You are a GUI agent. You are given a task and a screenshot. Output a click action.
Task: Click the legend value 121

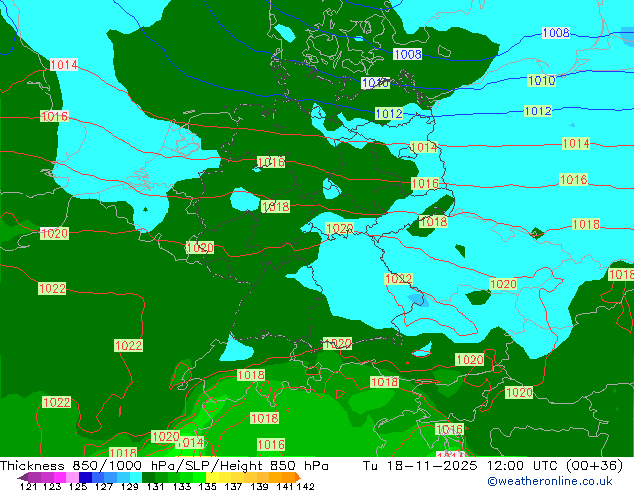tap(29, 486)
